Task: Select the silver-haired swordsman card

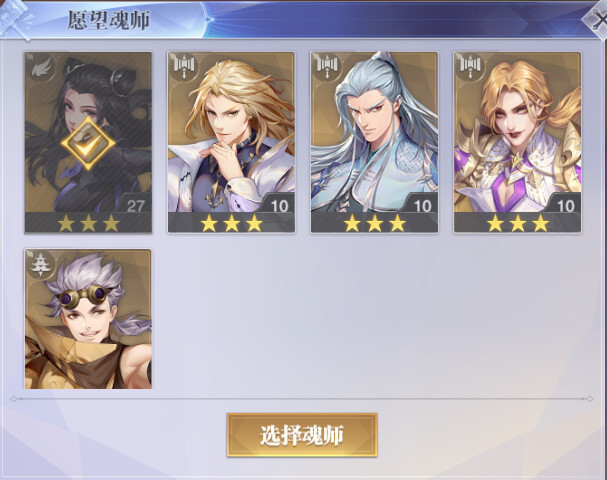Action: pos(374,142)
